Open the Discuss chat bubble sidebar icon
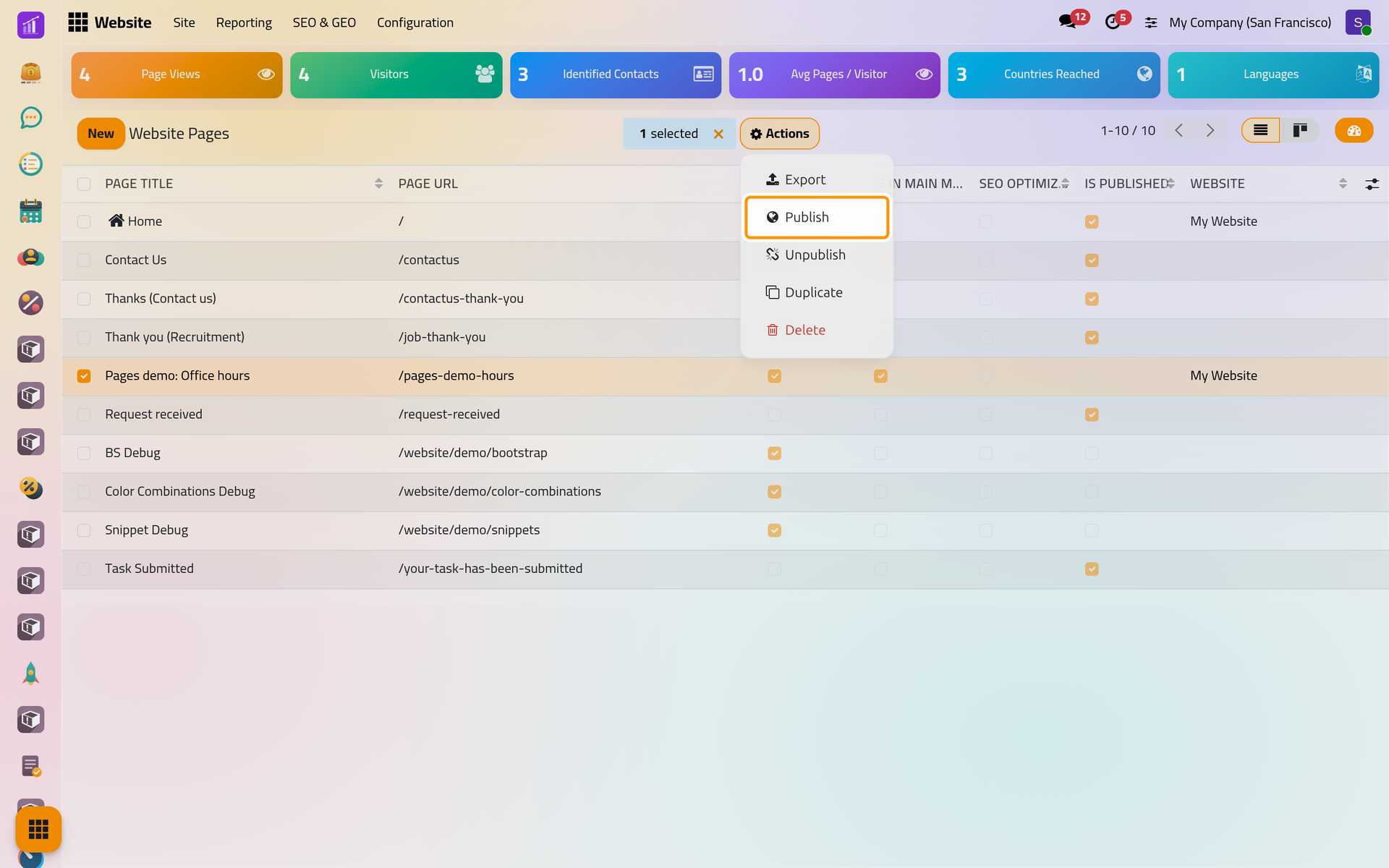This screenshot has width=1389, height=868. [x=30, y=118]
